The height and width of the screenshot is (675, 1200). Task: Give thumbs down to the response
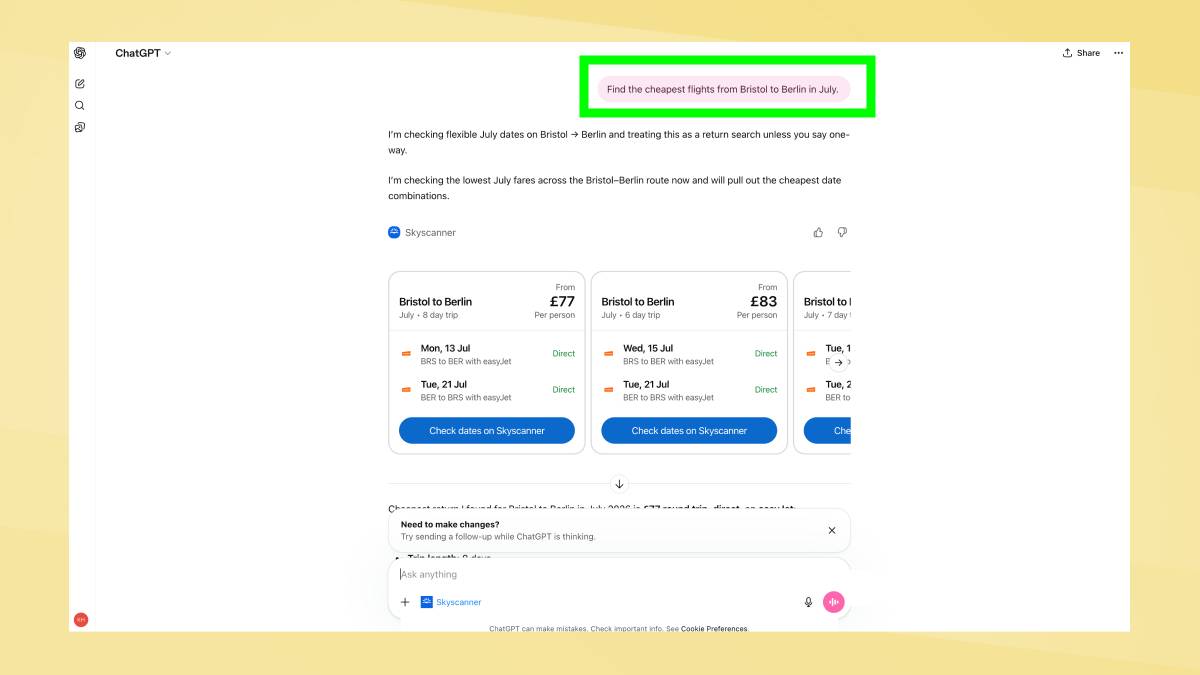[x=842, y=232]
